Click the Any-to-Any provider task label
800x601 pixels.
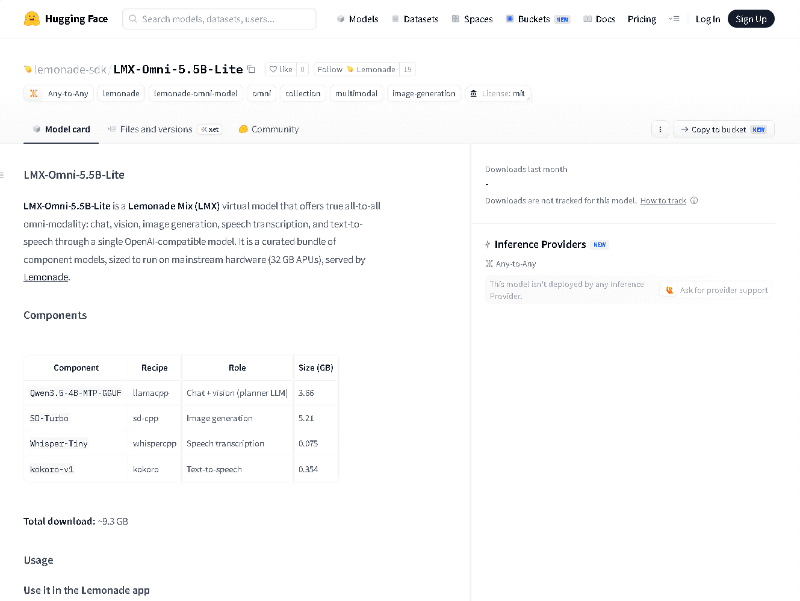511,264
